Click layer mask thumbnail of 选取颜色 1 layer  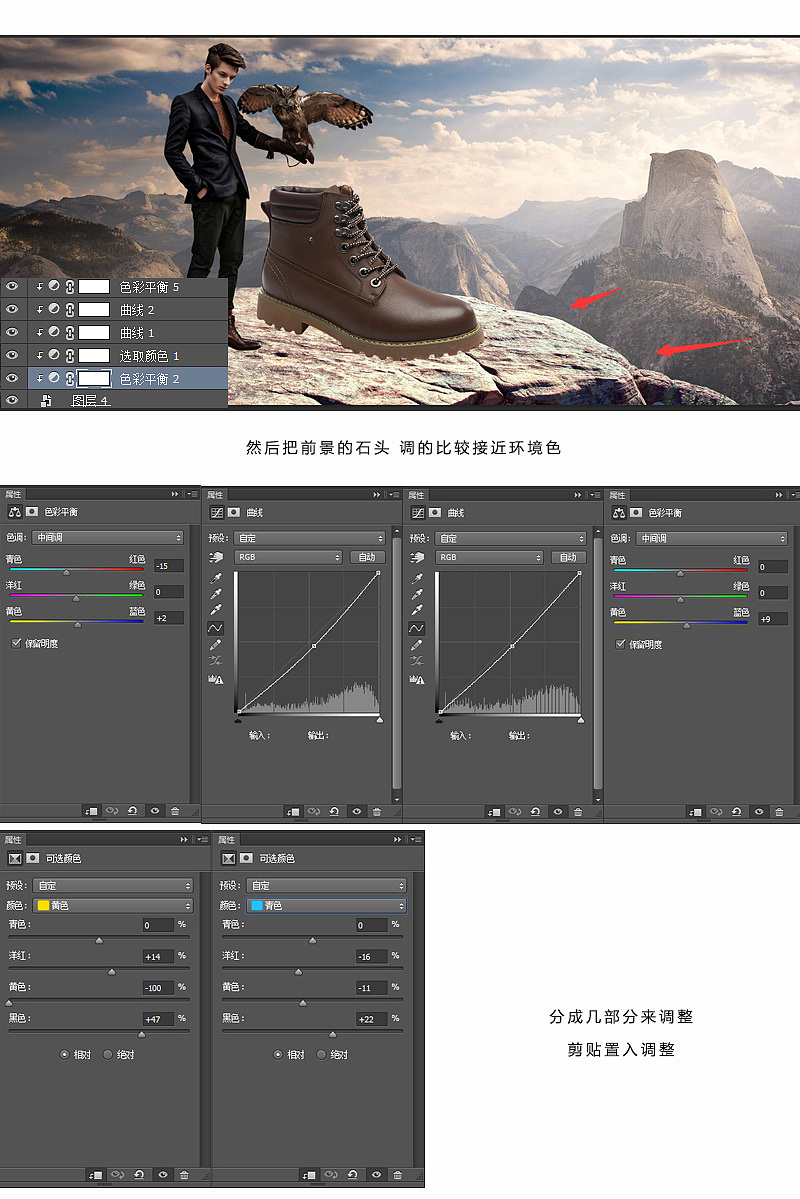pos(94,356)
